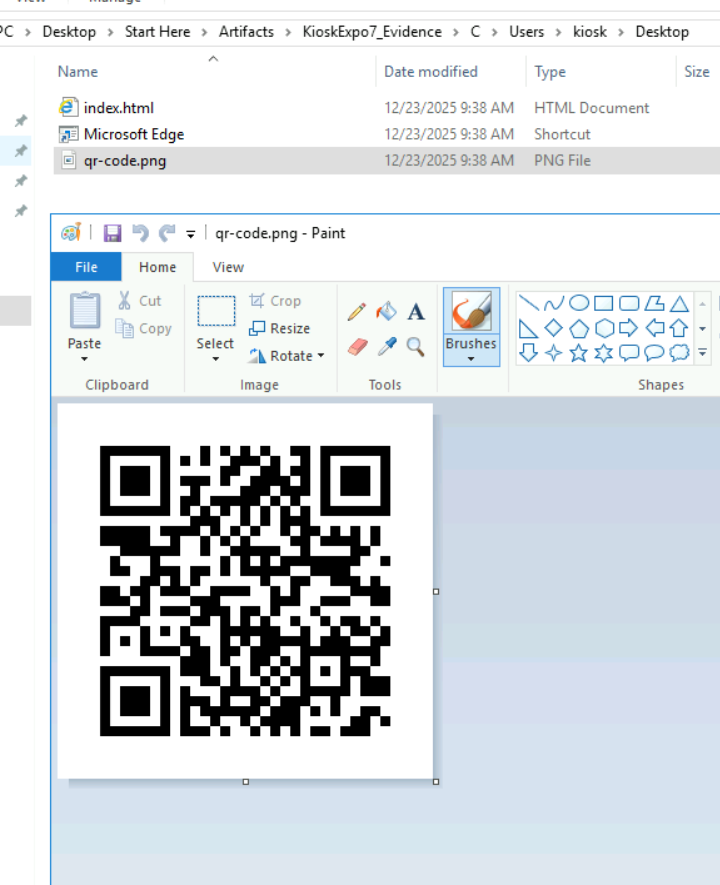Click the Crop button
The height and width of the screenshot is (885, 720).
[x=276, y=301]
